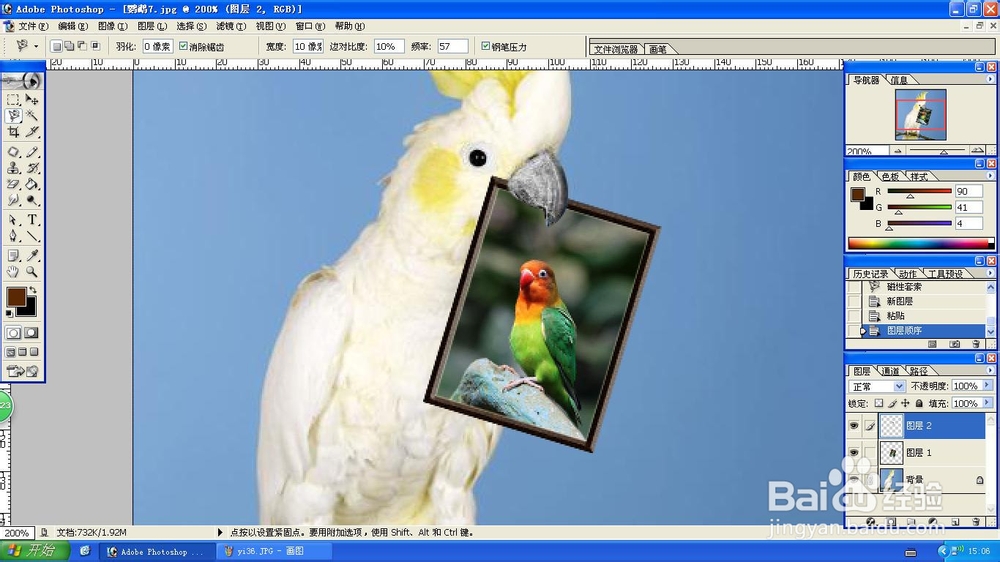Select the Pen tool

(13, 236)
